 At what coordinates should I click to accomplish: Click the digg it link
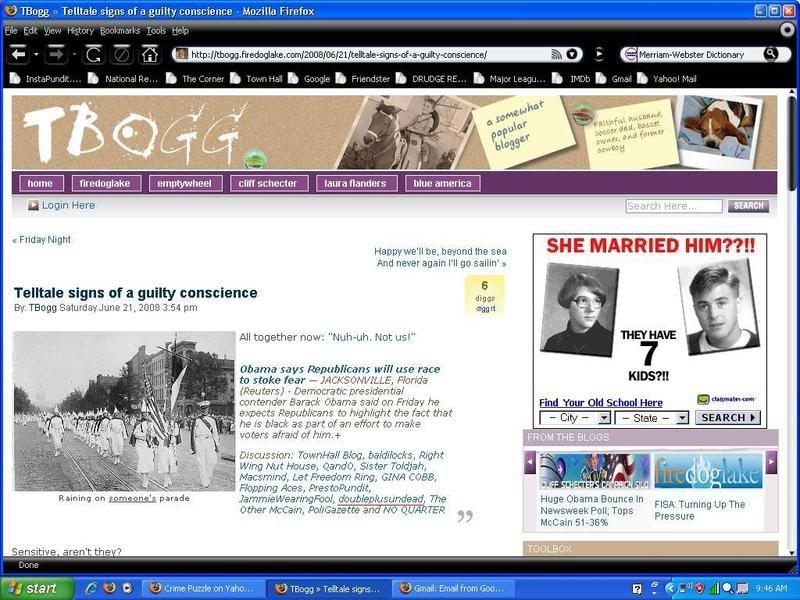coord(485,309)
